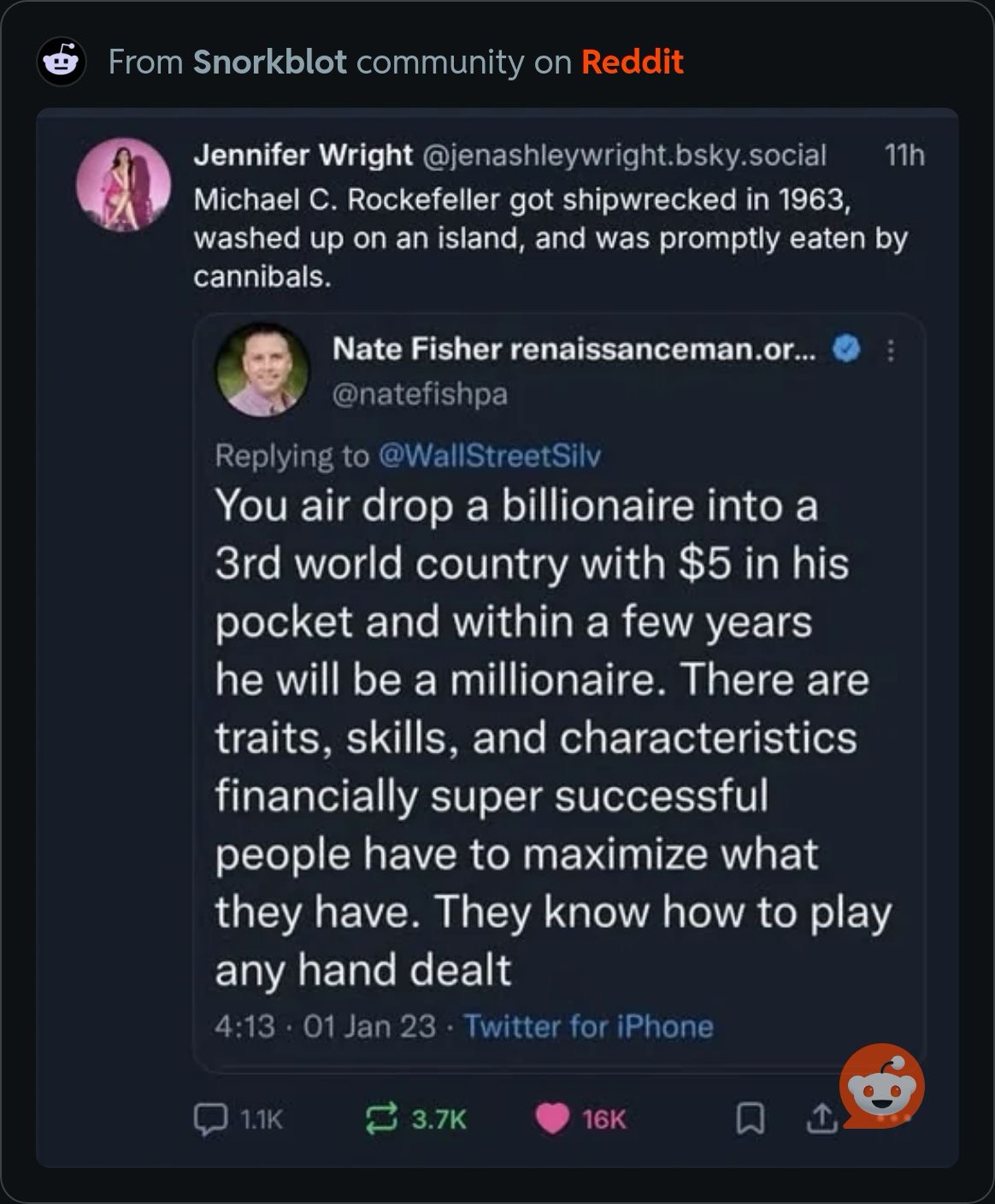
Task: Open the @WallStreetSilv mention
Action: point(489,456)
